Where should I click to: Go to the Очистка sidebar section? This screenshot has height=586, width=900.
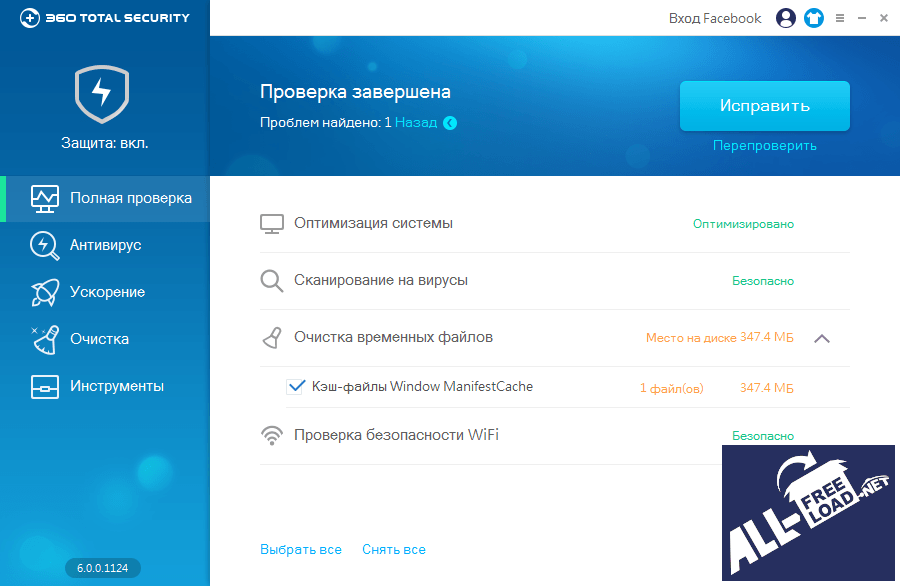[98, 339]
